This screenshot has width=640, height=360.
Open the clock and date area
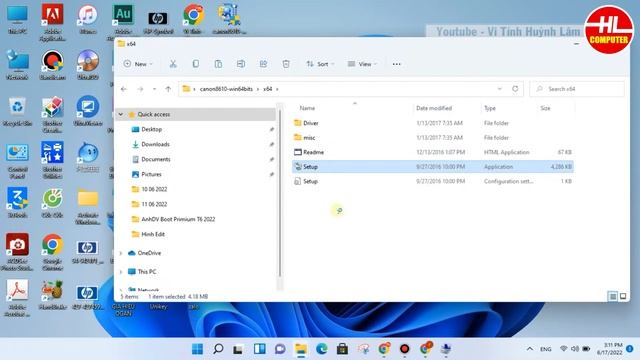click(610, 349)
